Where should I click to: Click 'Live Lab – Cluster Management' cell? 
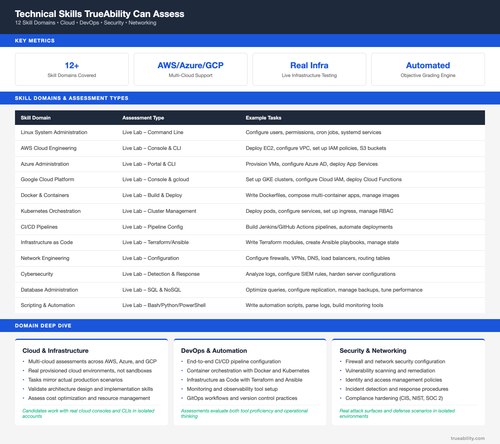(x=159, y=211)
